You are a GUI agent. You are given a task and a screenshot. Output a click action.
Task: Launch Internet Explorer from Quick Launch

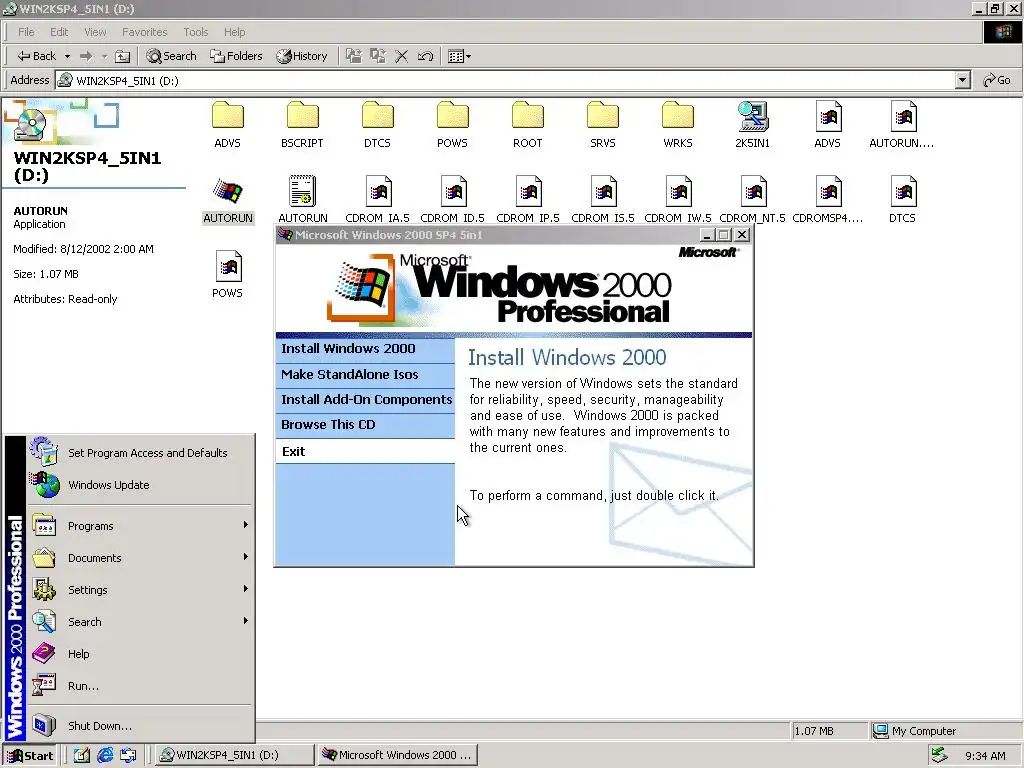[104, 756]
